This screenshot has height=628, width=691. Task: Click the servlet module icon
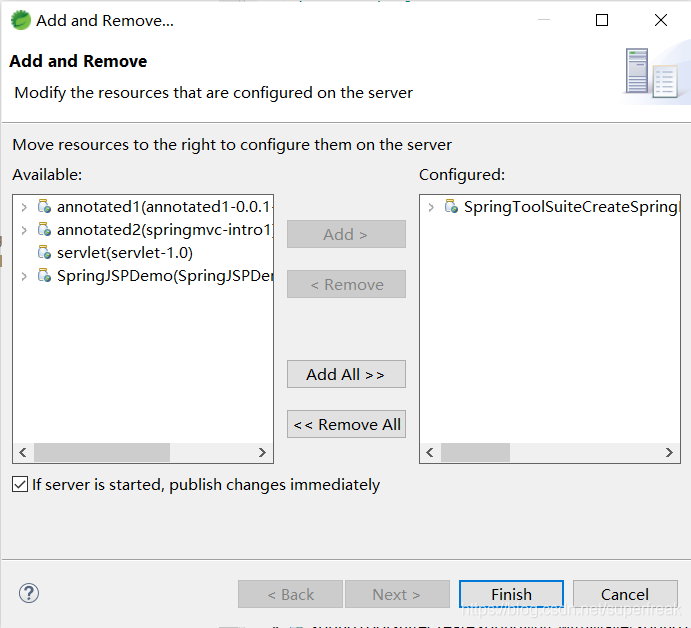44,253
